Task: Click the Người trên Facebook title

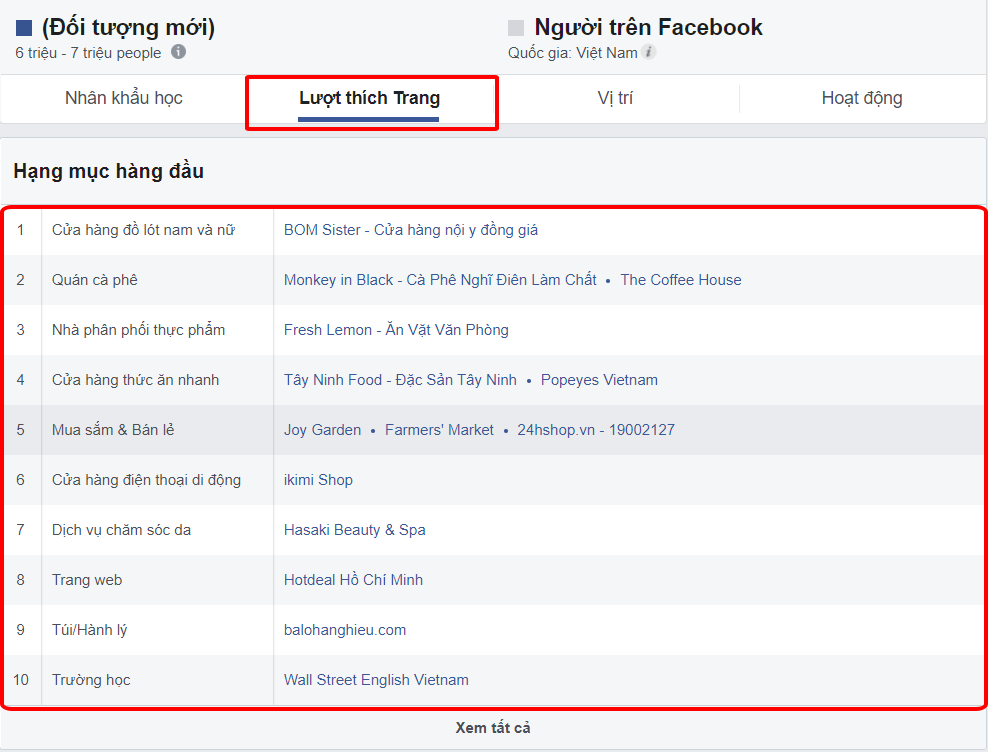Action: coord(648,28)
